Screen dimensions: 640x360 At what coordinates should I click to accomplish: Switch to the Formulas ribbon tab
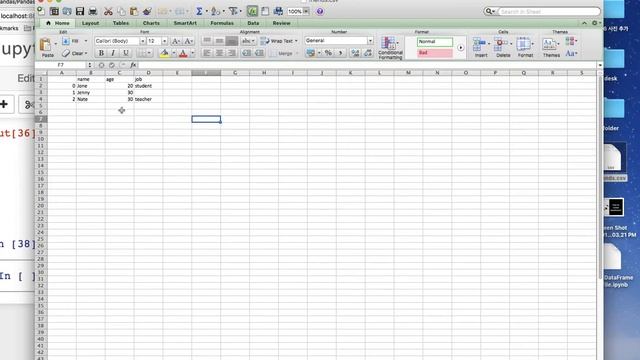pos(222,23)
